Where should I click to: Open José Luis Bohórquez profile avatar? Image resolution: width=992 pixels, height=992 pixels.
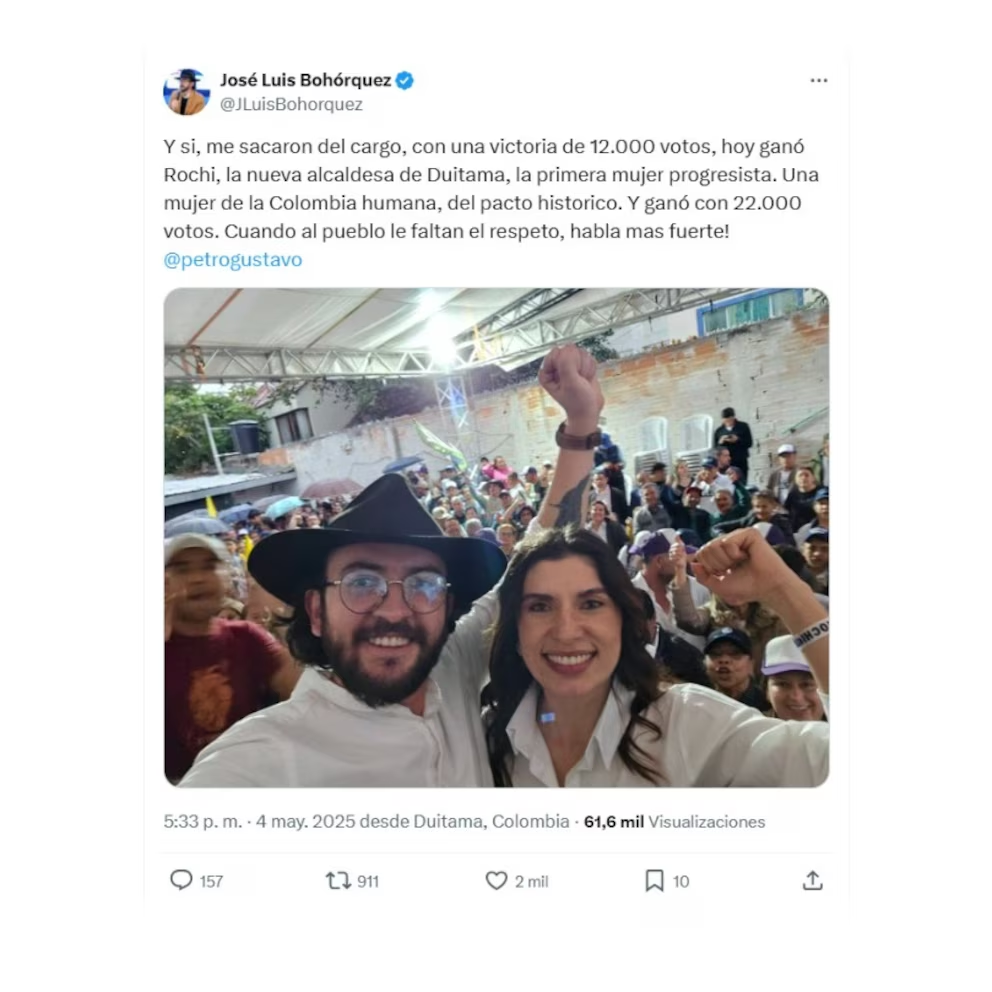click(186, 92)
